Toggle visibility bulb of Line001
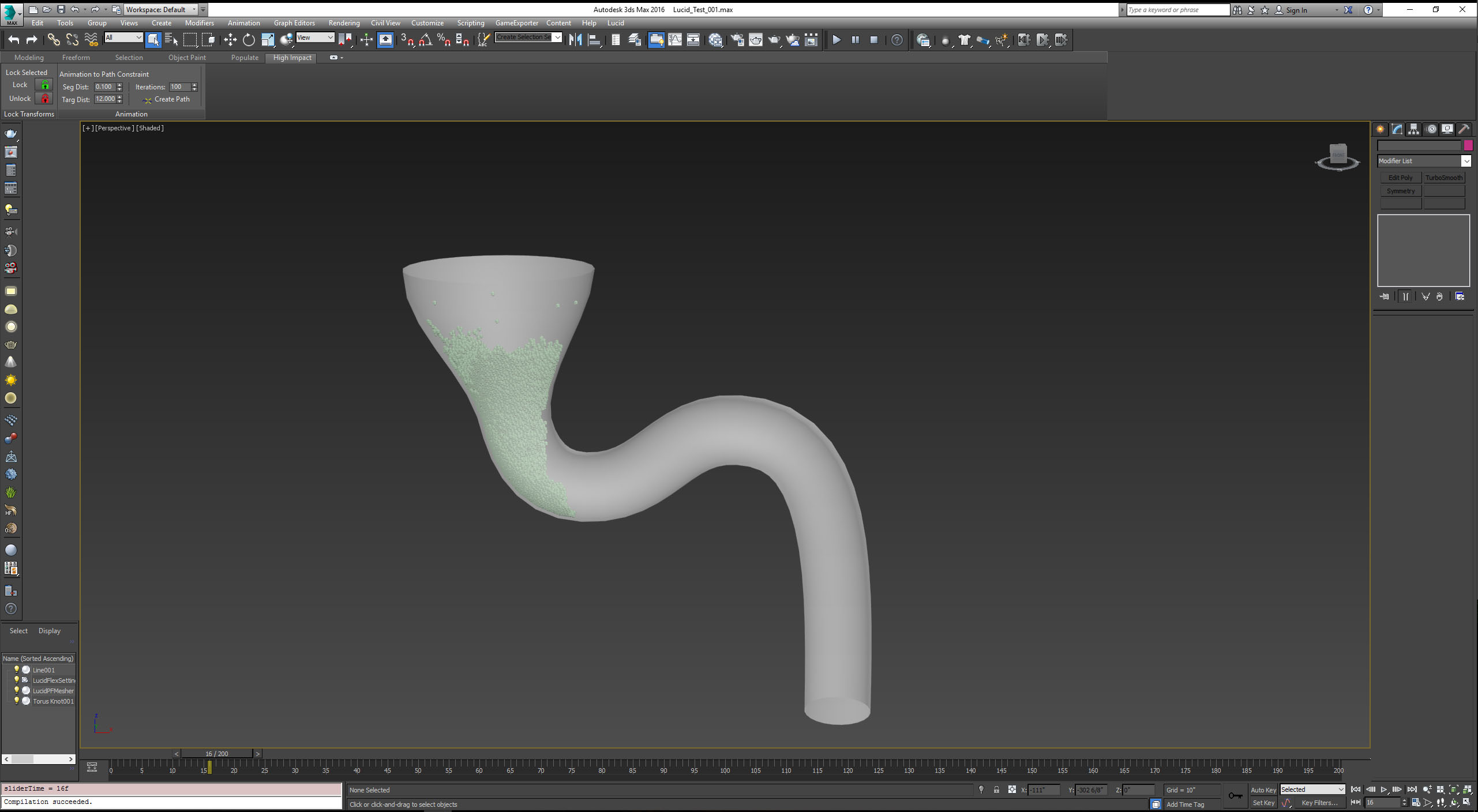 click(x=17, y=670)
